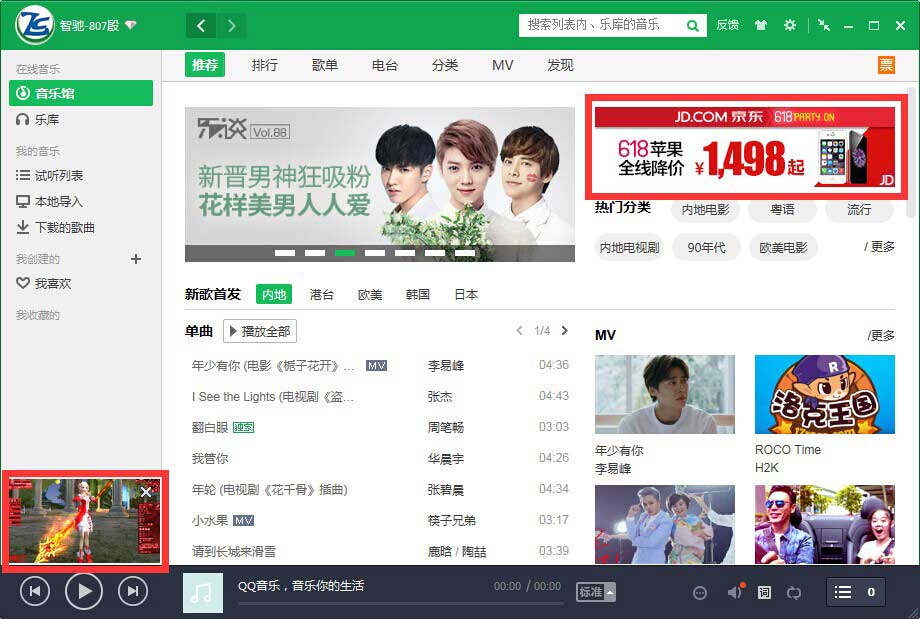Open the ROCO Time MV thumbnail

coord(825,394)
